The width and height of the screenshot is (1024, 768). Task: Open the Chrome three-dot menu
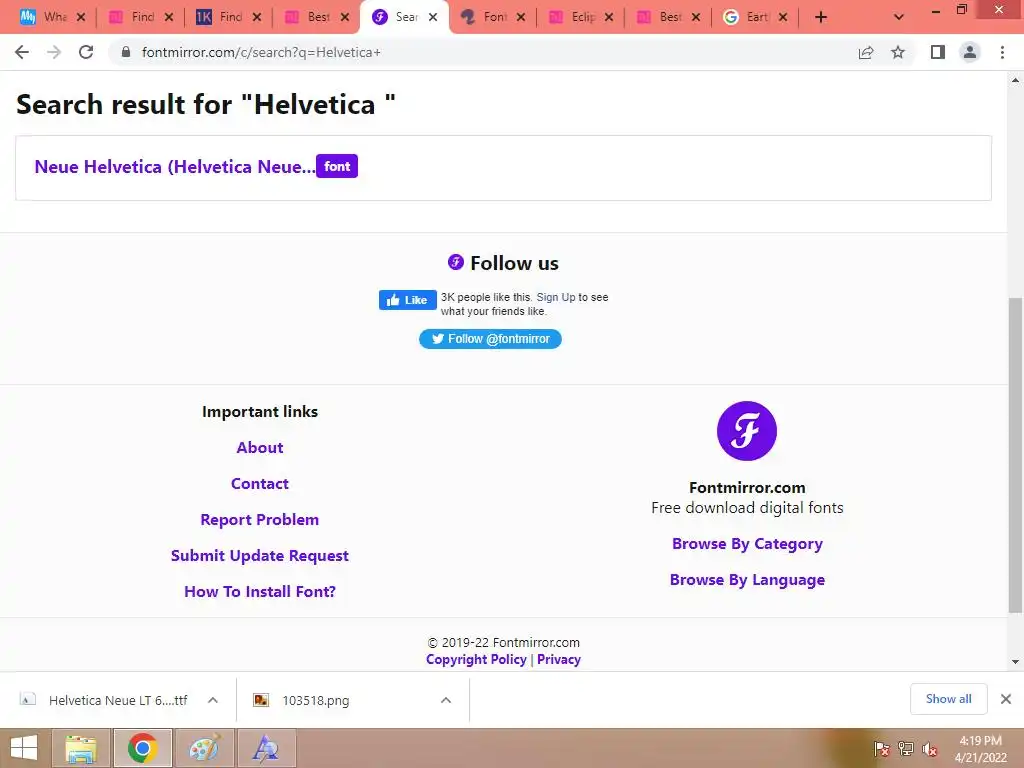click(1002, 52)
